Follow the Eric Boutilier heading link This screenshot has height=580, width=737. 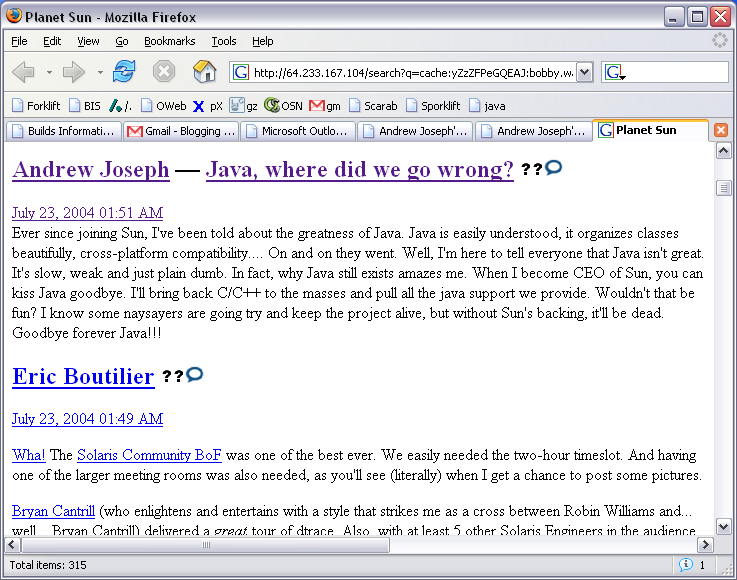click(83, 376)
